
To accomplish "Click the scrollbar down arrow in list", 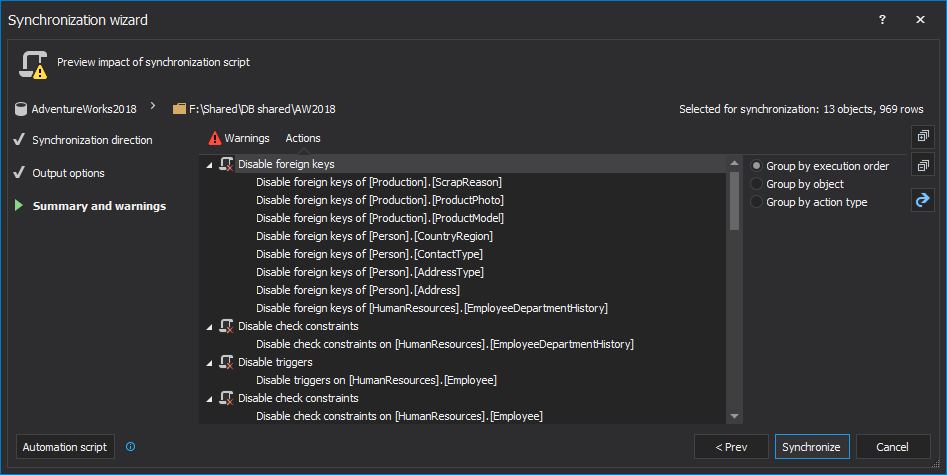I will point(735,416).
